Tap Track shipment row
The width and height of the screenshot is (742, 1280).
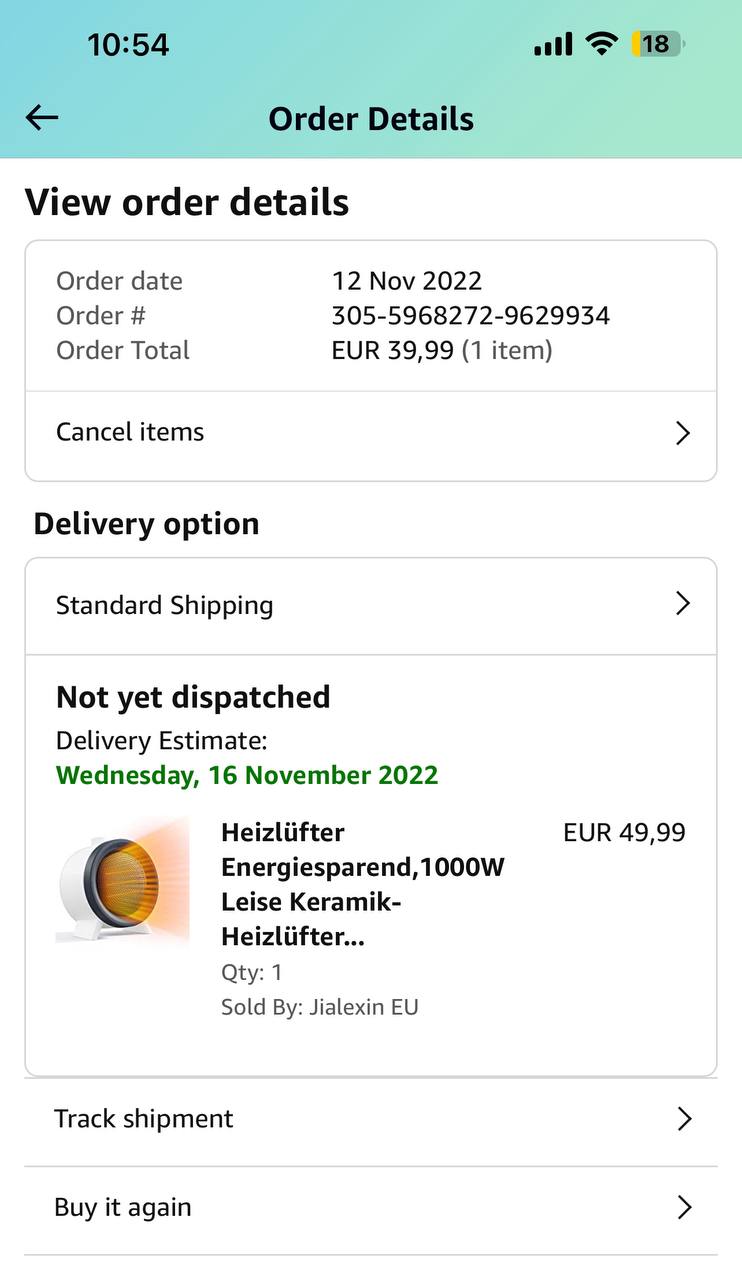(144, 1119)
